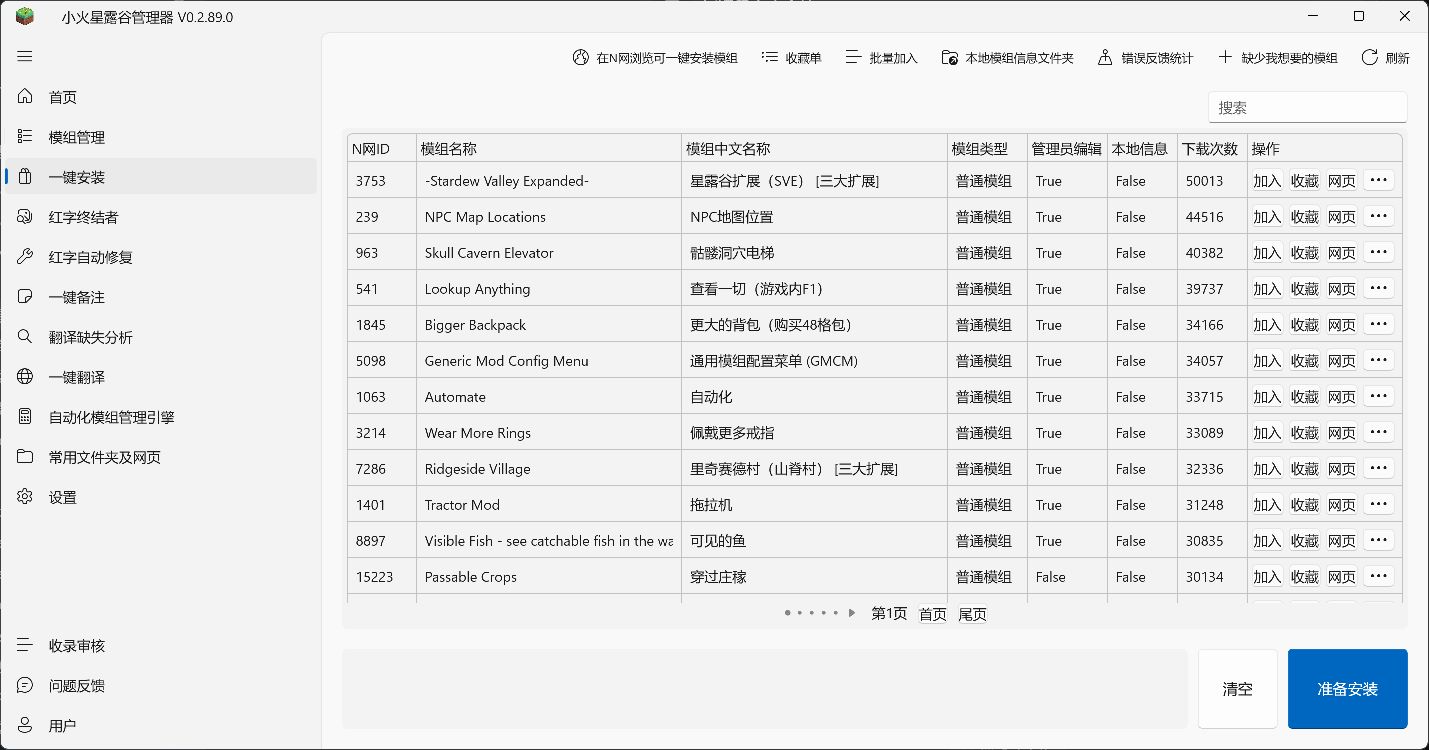This screenshot has height=750, width=1429.
Task: Click the app cube logo icon
Action: pos(24,16)
